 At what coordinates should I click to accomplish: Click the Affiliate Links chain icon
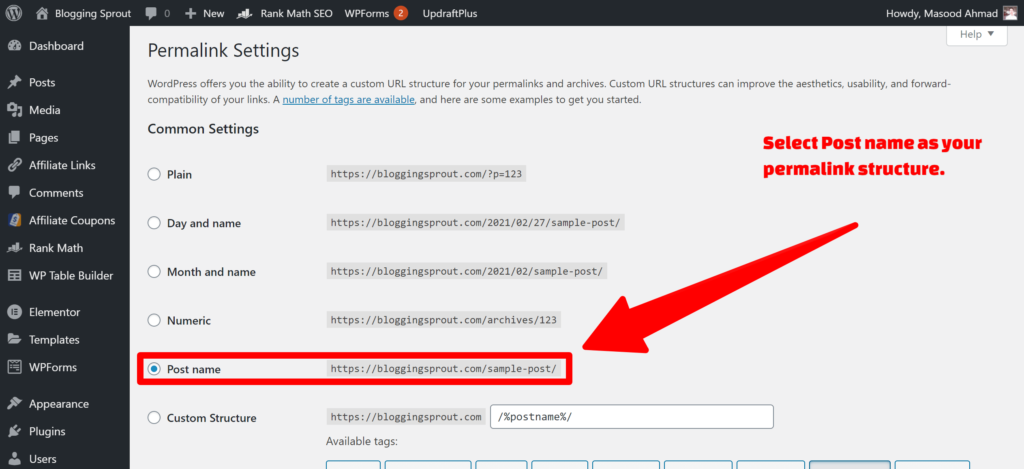(x=14, y=165)
